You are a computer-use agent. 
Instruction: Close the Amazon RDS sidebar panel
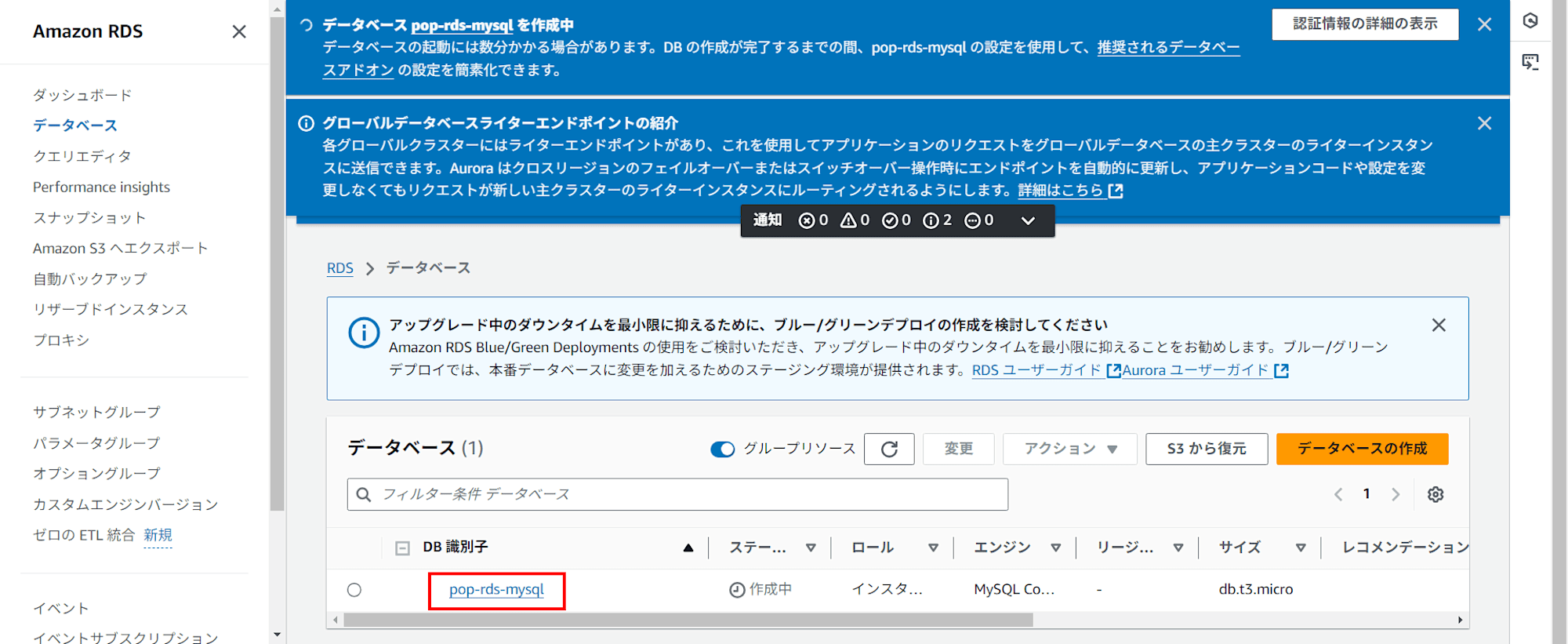click(x=239, y=31)
